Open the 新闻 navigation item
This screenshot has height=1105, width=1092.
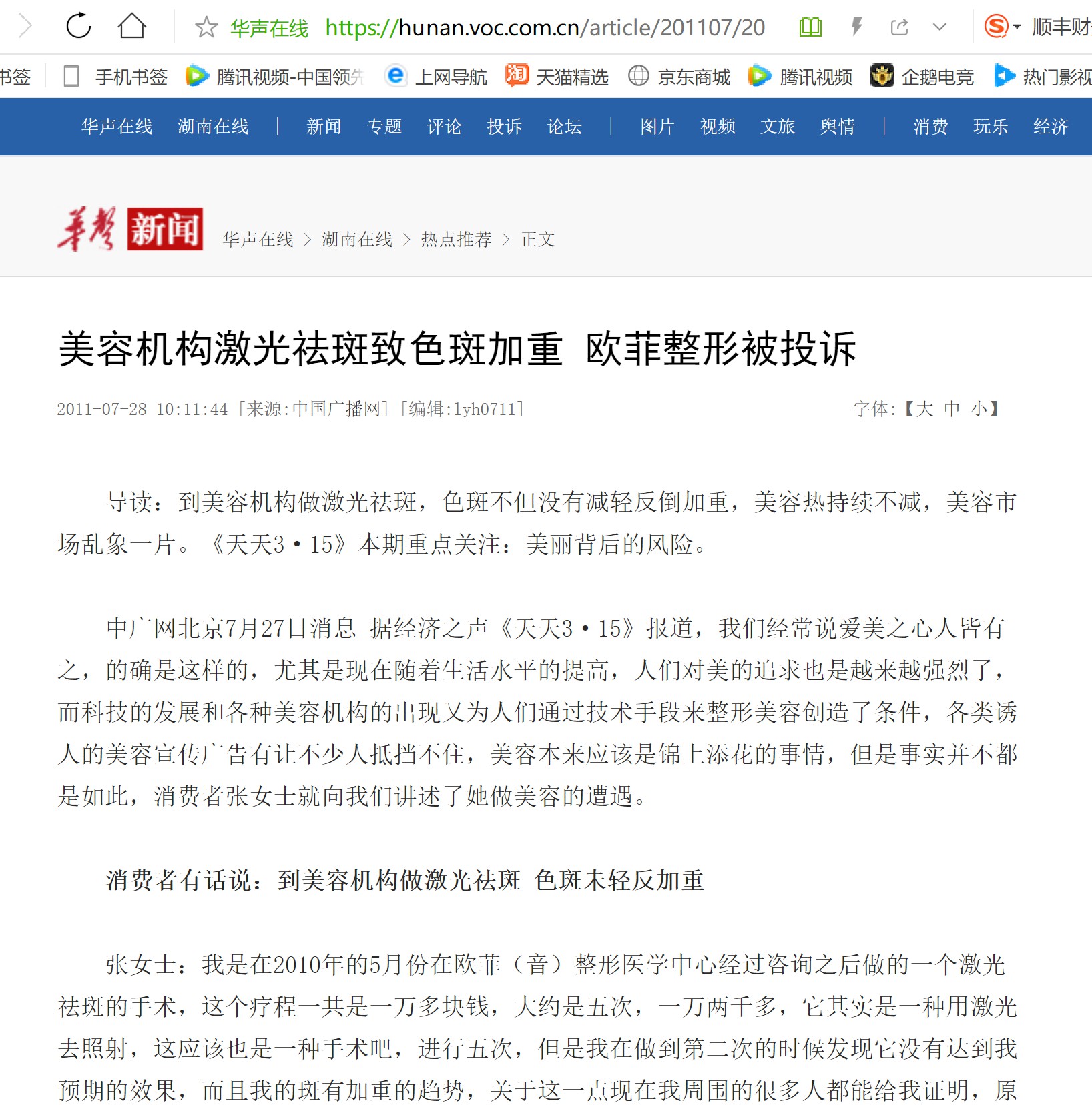(324, 126)
